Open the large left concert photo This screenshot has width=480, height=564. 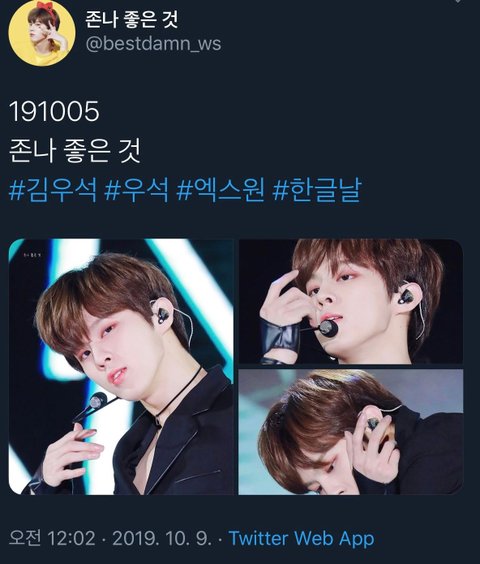click(x=121, y=366)
